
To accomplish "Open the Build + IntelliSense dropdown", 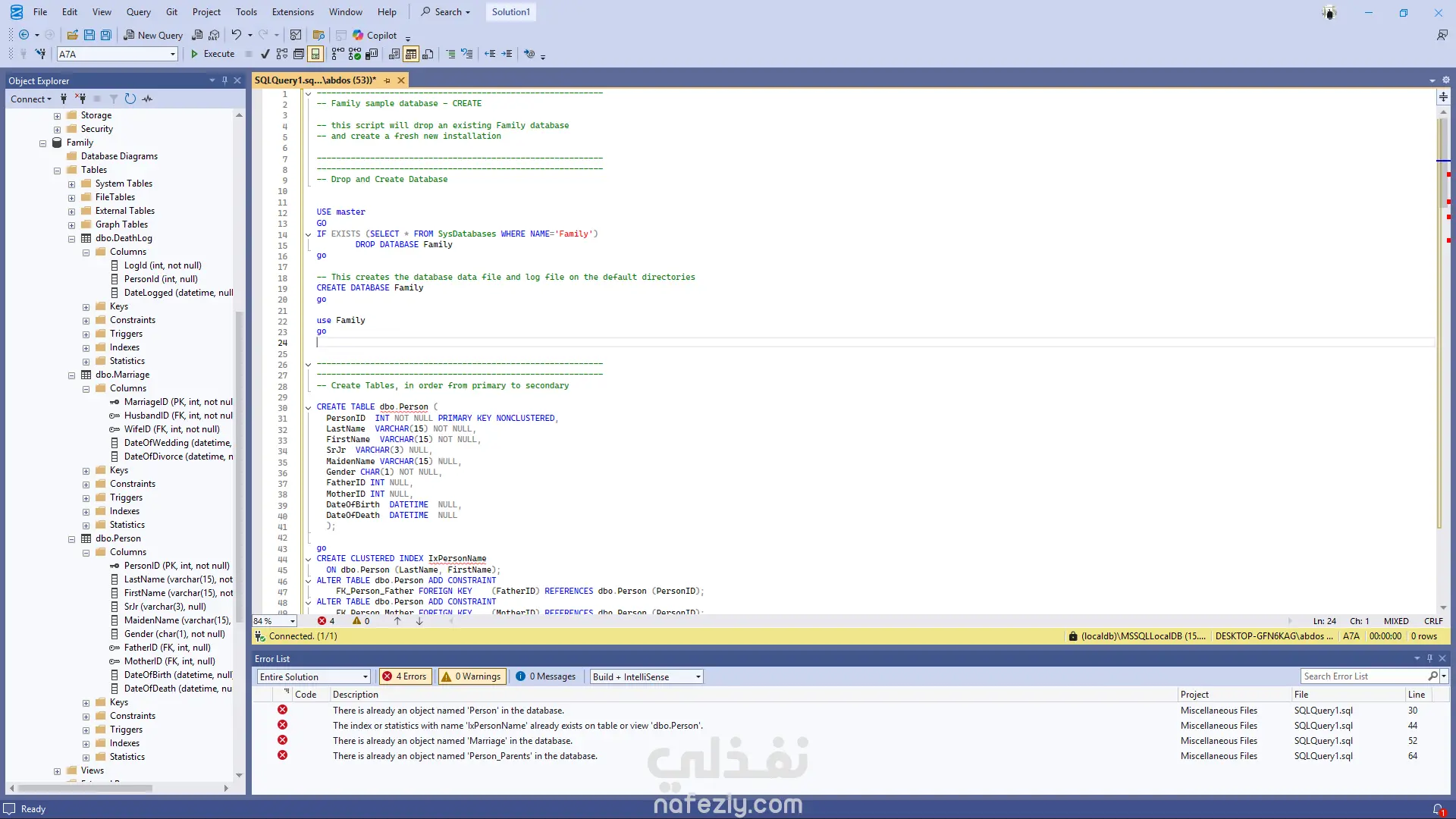I will point(647,676).
